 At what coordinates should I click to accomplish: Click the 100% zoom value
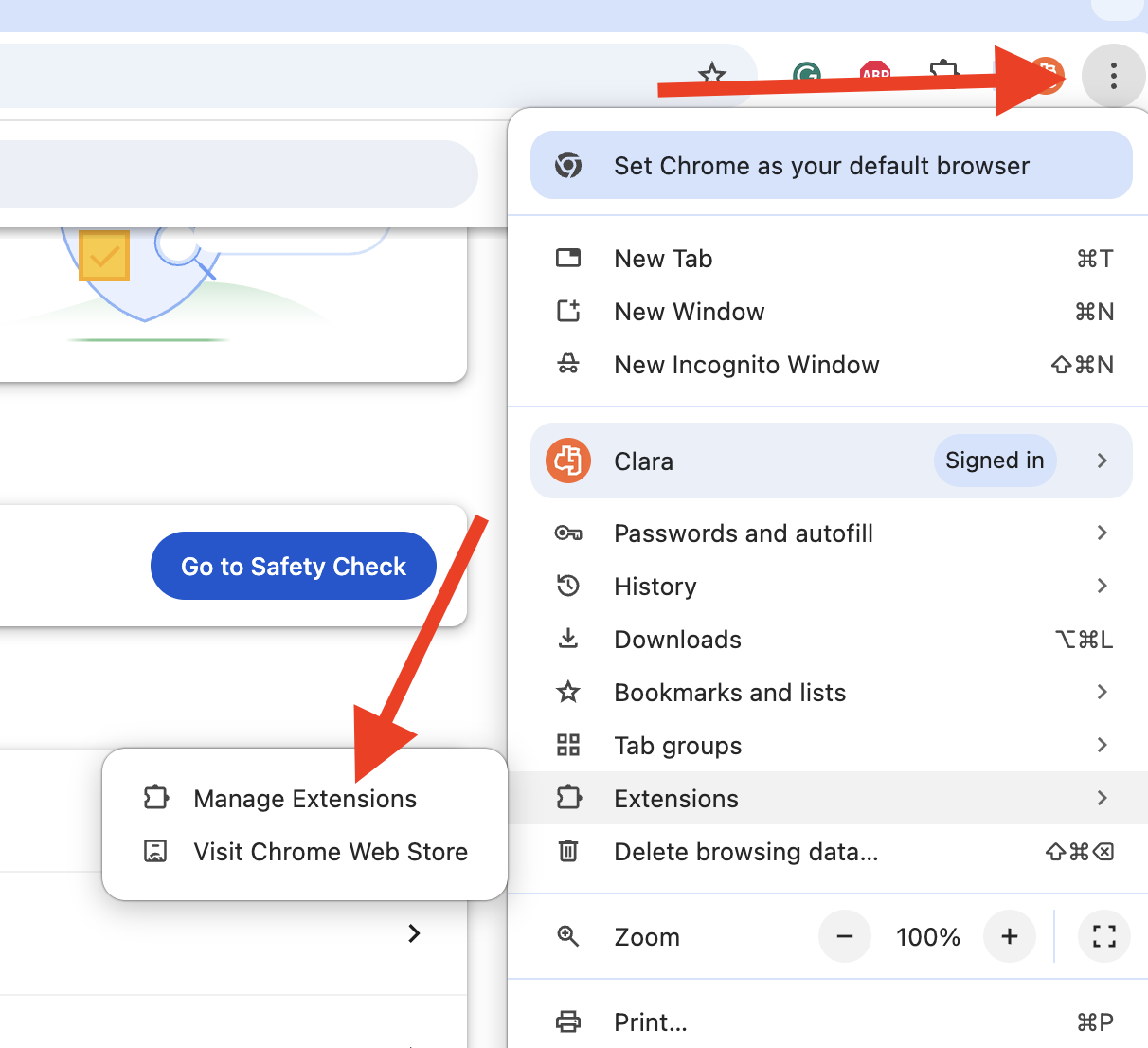tap(928, 937)
